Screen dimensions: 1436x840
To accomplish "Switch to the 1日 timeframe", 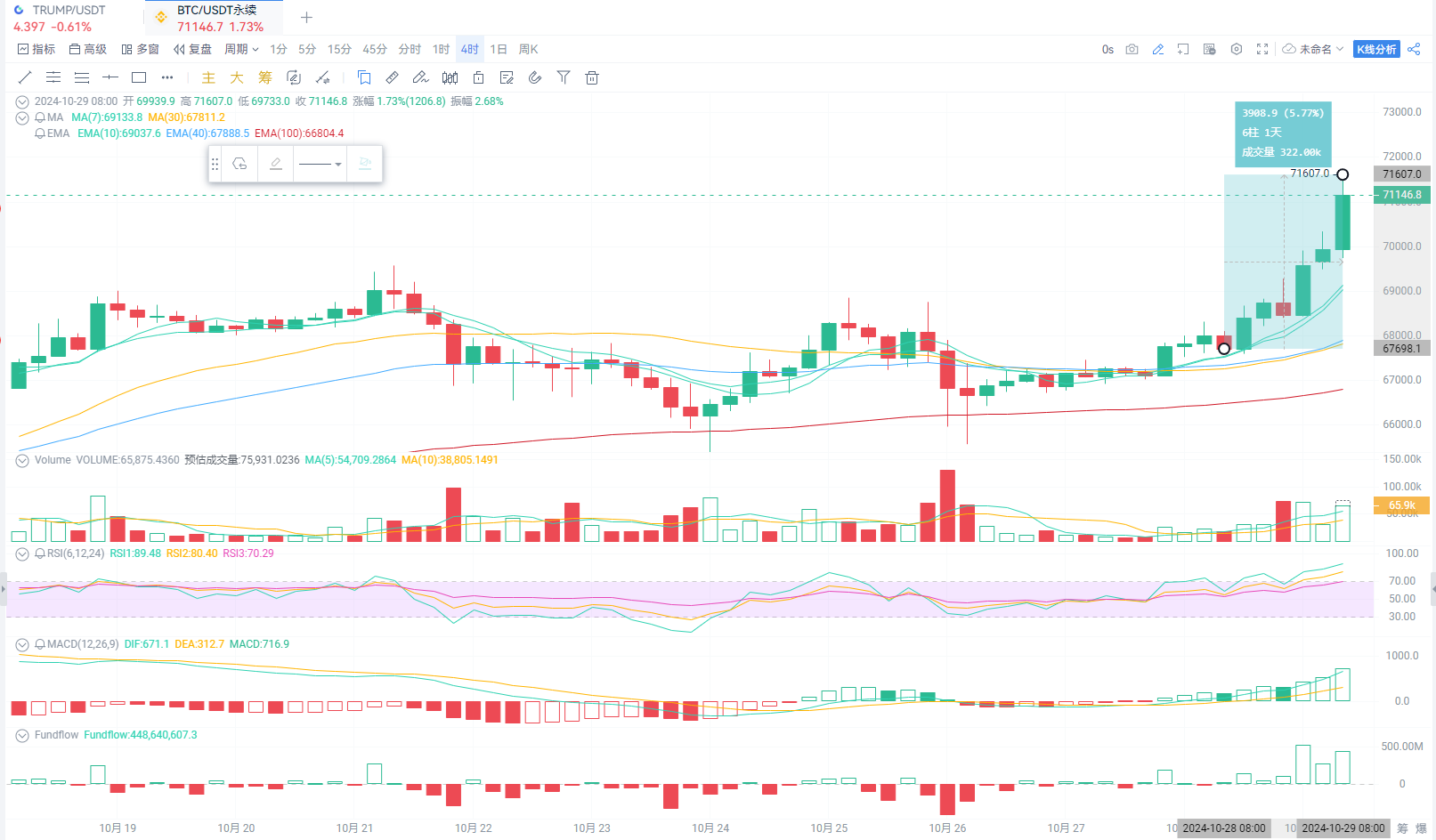I will coord(499,49).
